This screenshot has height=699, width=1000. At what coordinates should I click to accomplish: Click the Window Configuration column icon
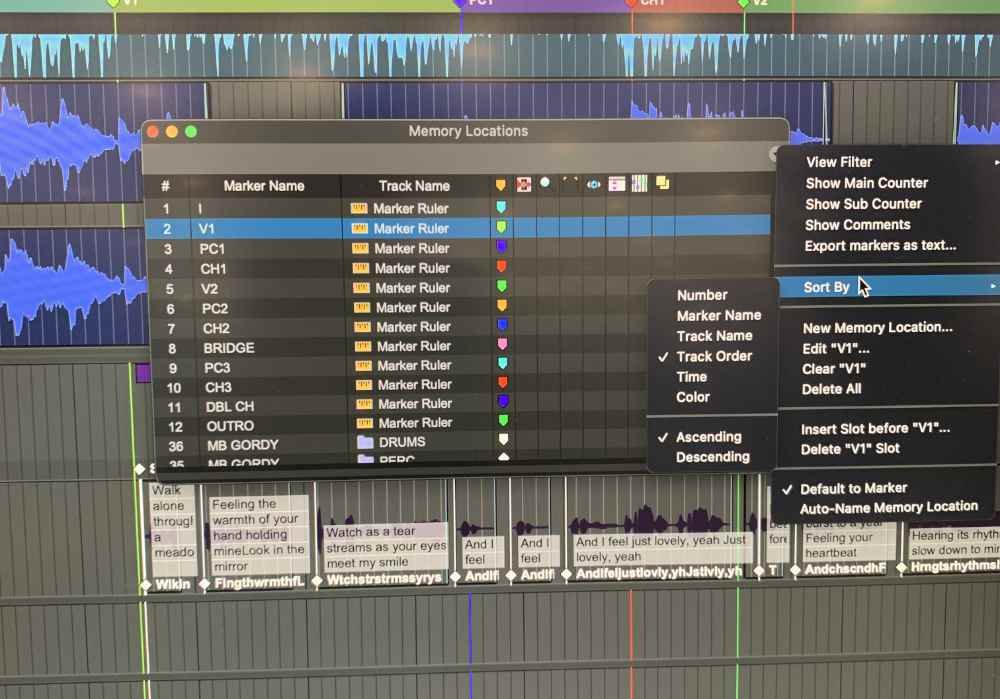[x=662, y=183]
